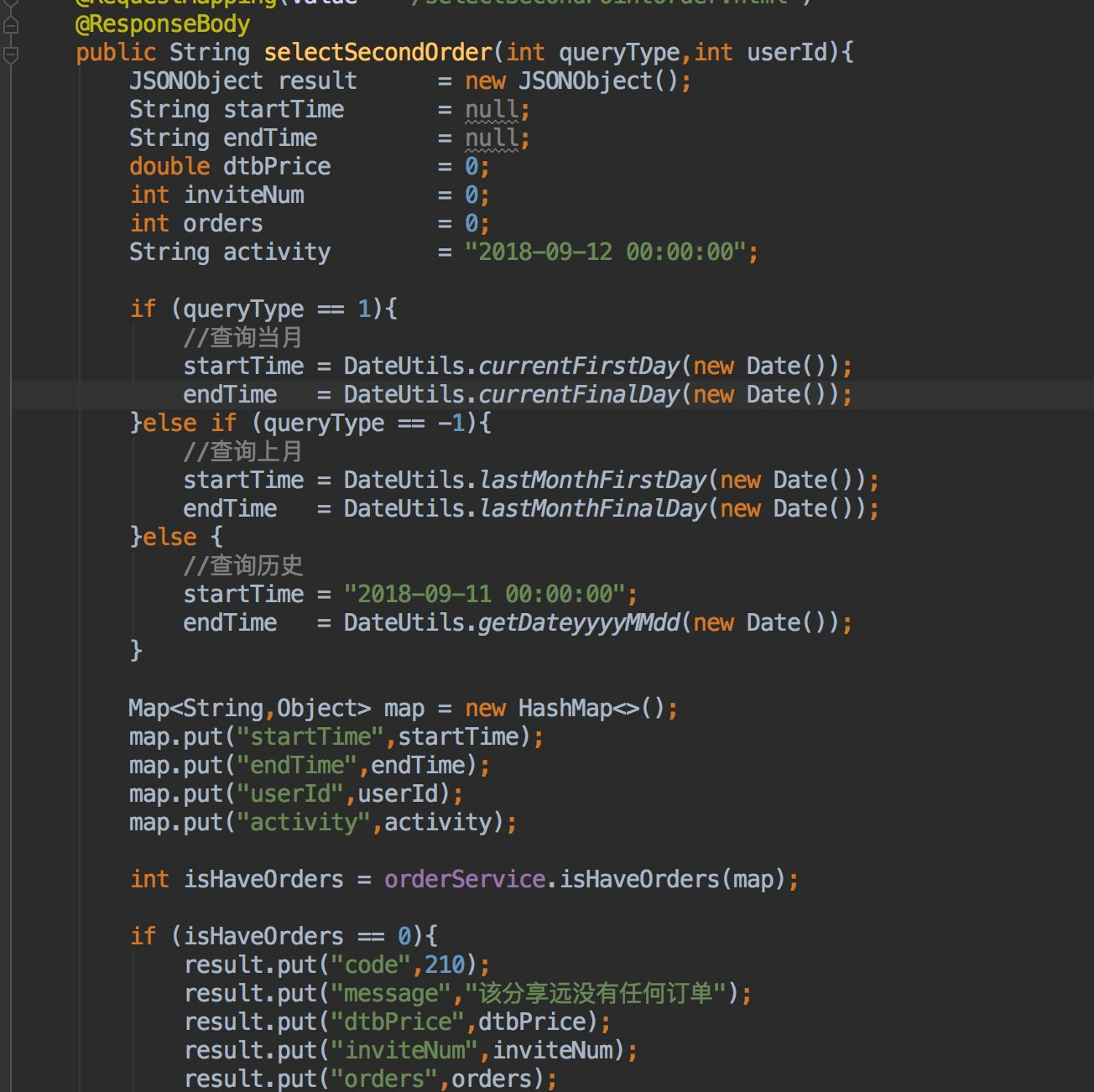
Task: Click the 'String activity' variable declaration
Action: pyautogui.click(x=230, y=252)
